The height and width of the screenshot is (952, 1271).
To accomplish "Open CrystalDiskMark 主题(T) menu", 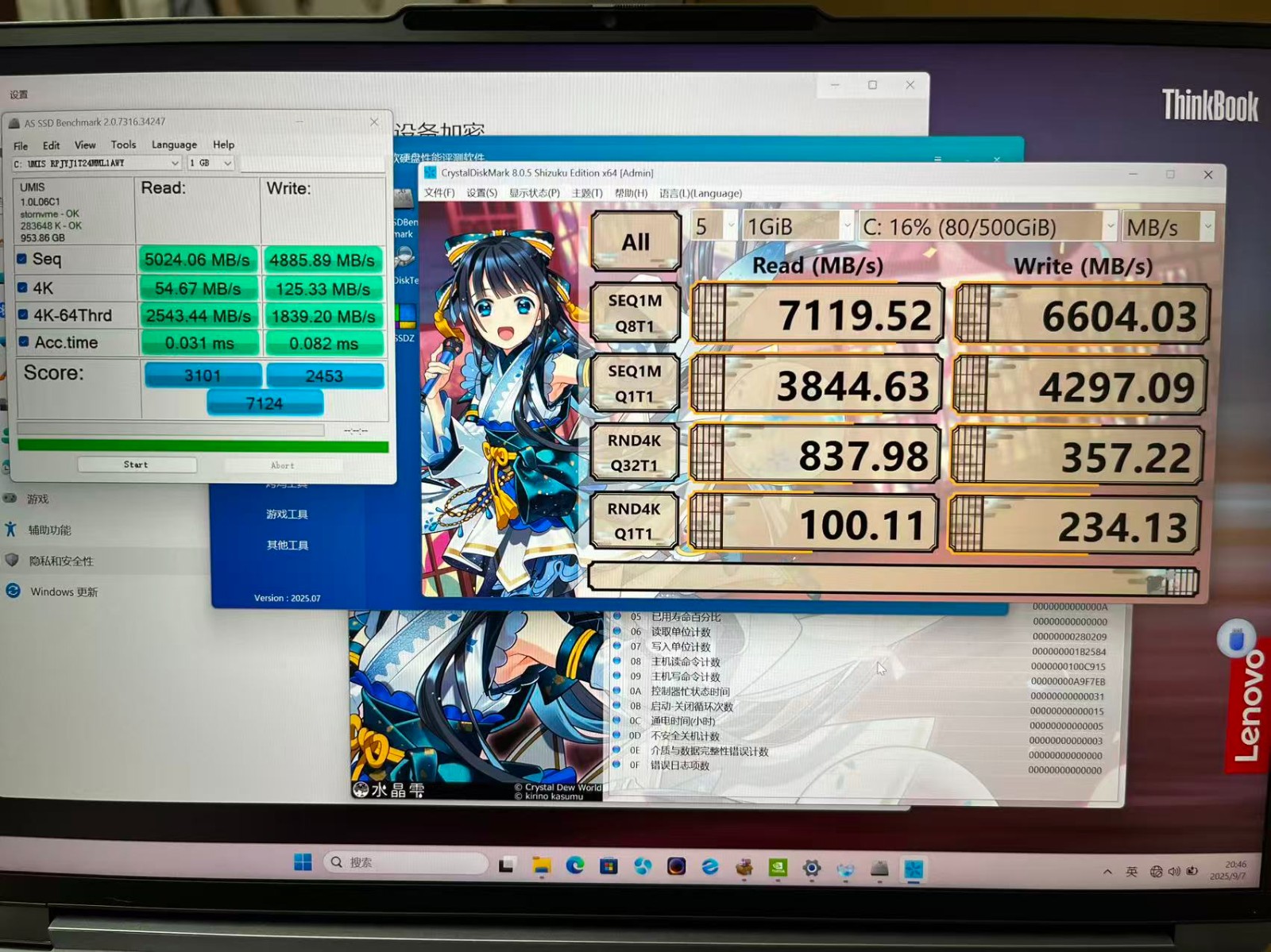I will (587, 193).
